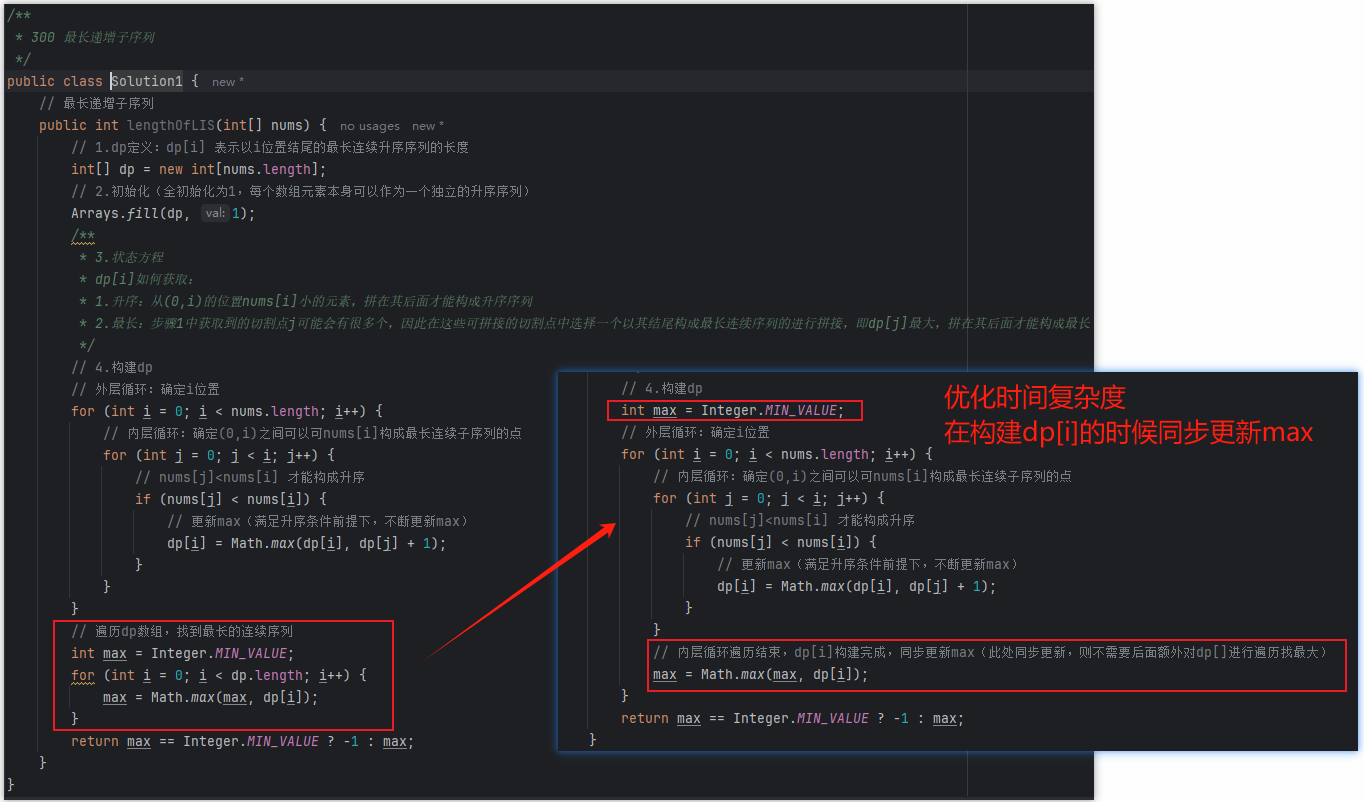Click the 'new *' hint after Solution1
The image size is (1364, 802).
pos(228,82)
